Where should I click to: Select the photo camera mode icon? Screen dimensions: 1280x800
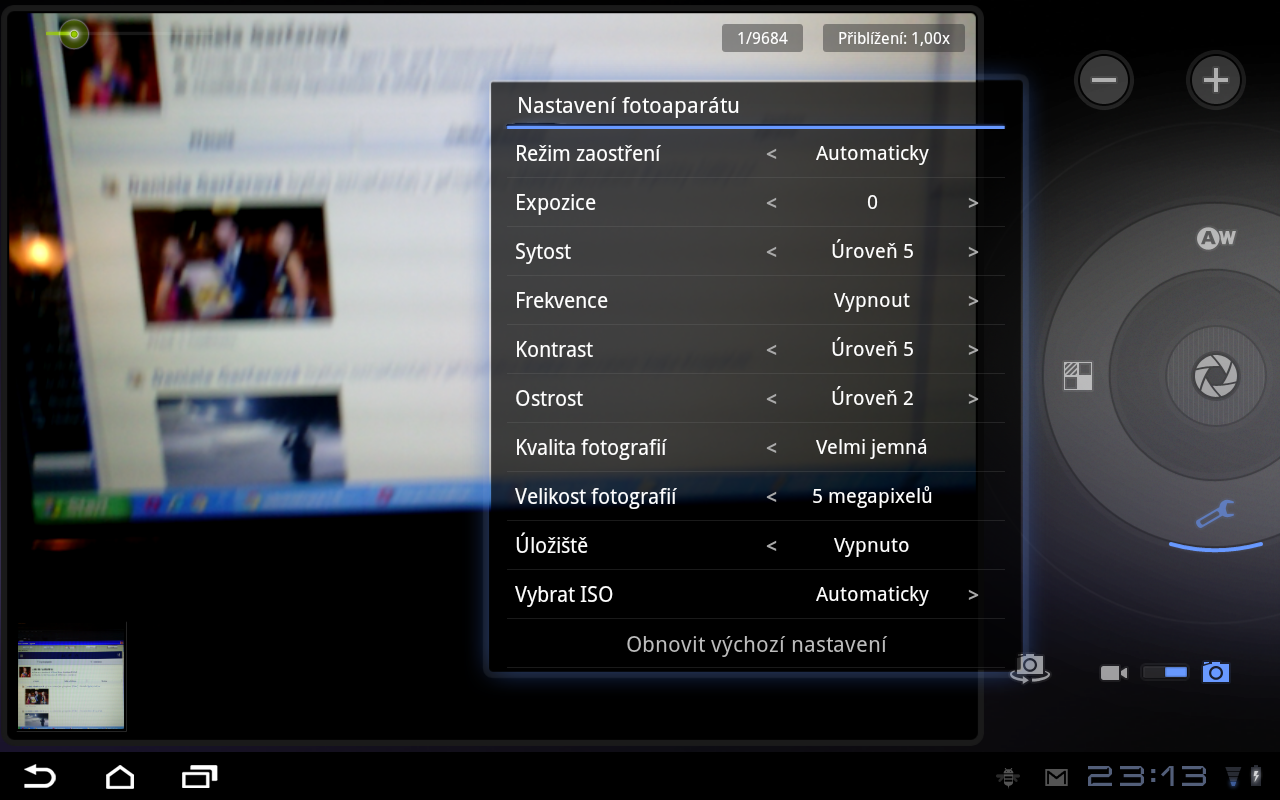[1215, 672]
